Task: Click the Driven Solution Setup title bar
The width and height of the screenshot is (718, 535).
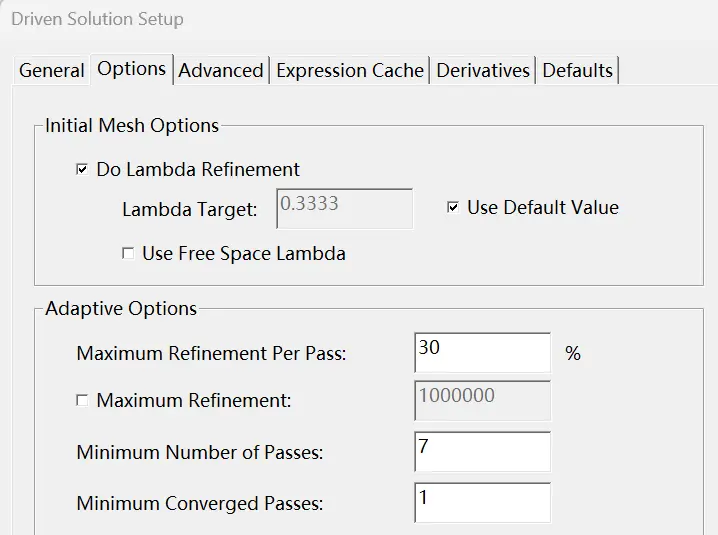Action: [x=359, y=19]
